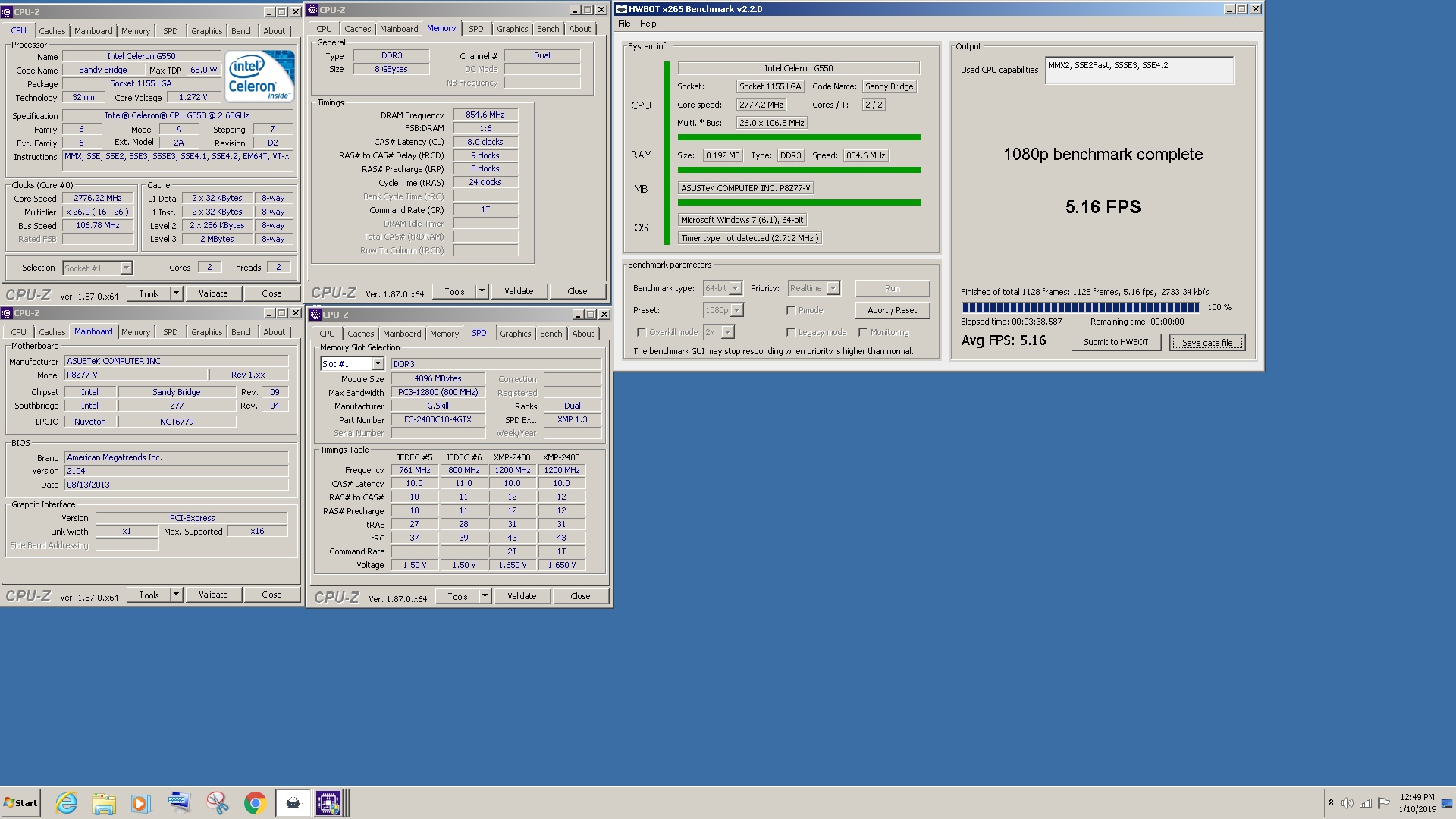
Task: Click title bar icon of CPU-Z SPD window
Action: pyautogui.click(x=315, y=315)
